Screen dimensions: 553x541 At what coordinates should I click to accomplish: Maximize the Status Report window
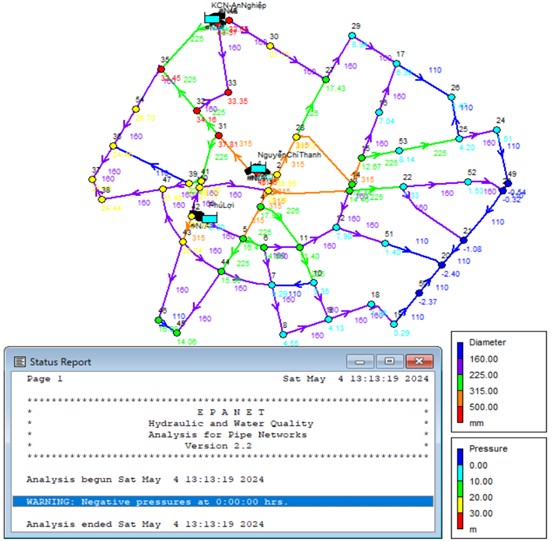click(389, 361)
